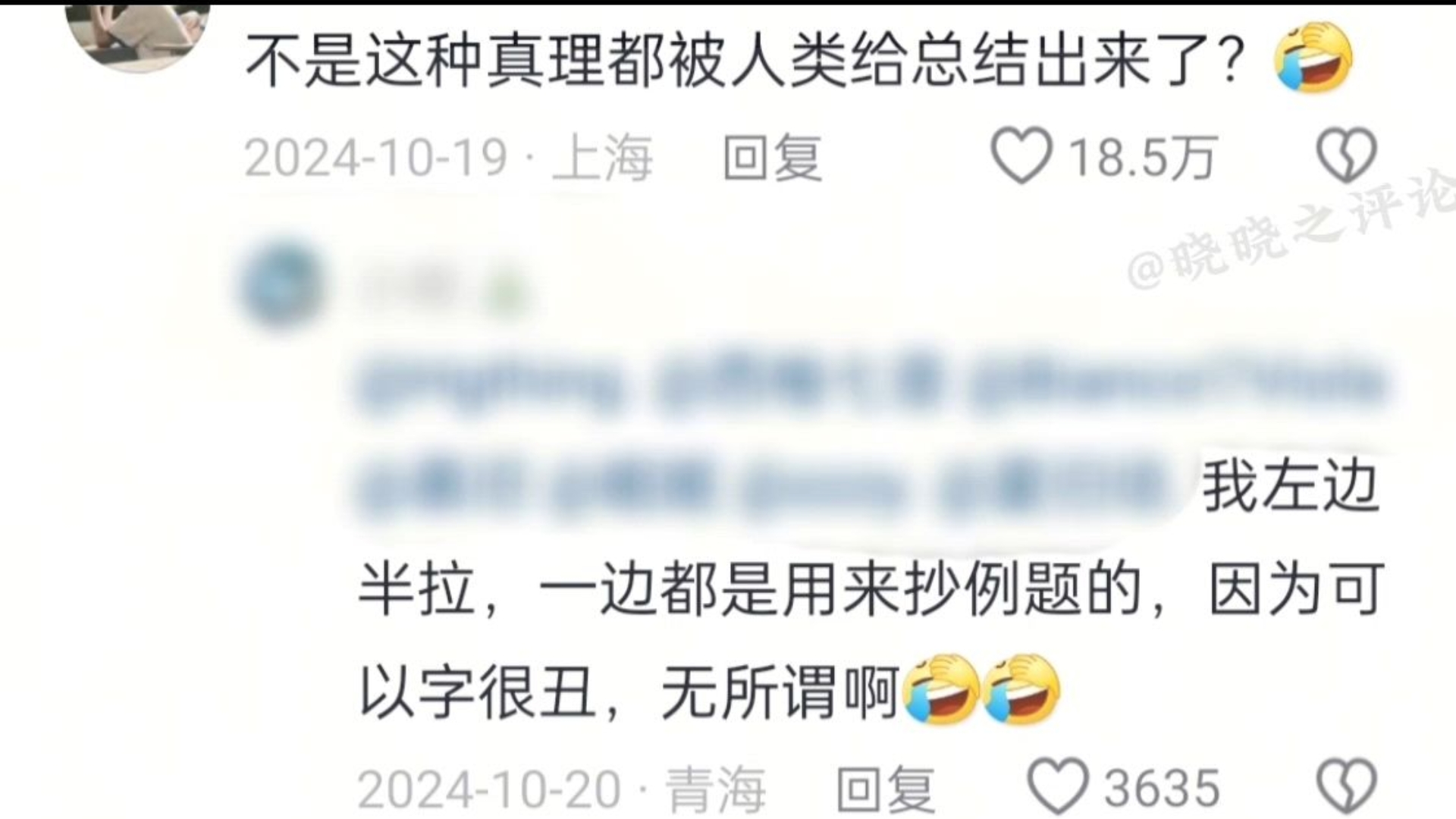The height and width of the screenshot is (819, 1456).
Task: Reply to the 上海 comment via 回复
Action: click(773, 158)
